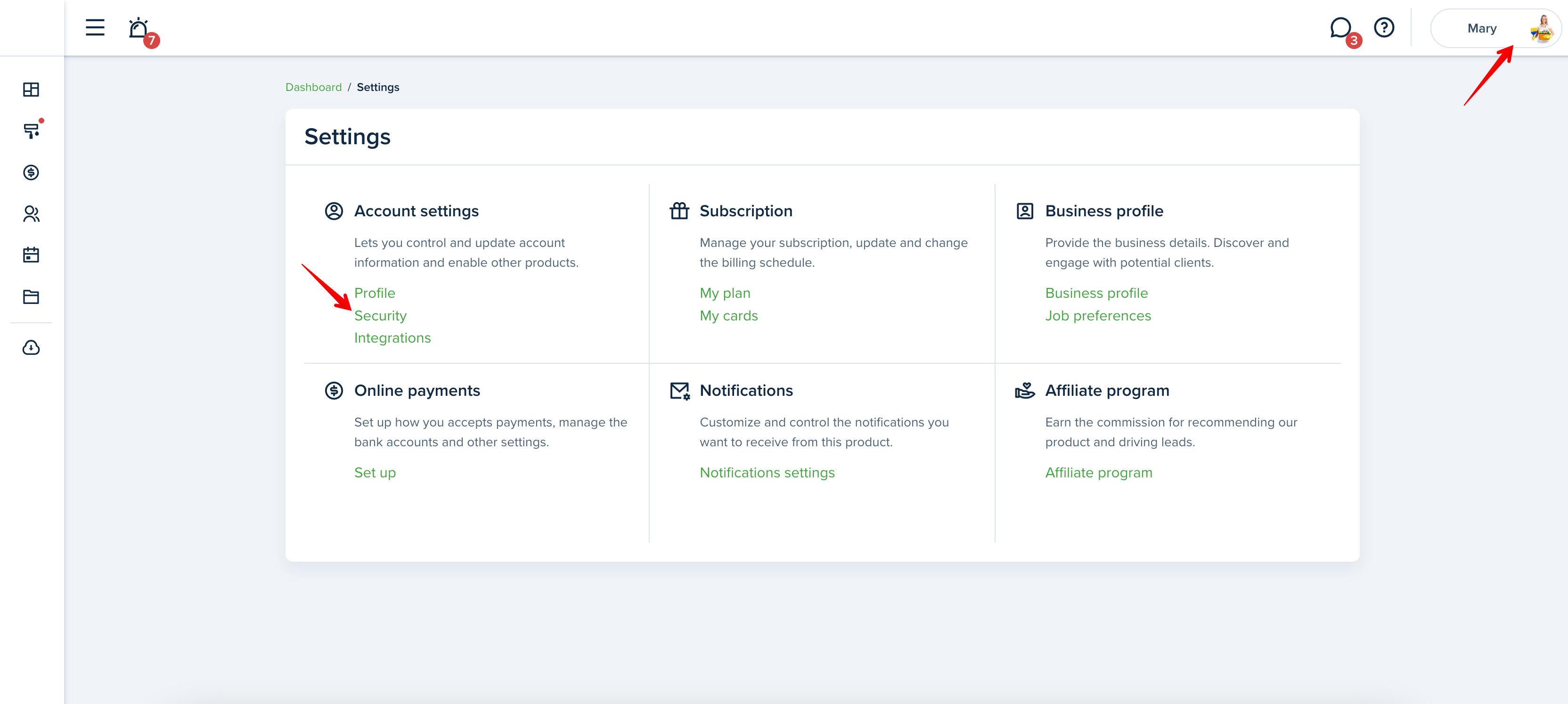The image size is (1568, 704).
Task: Click the Account settings person icon
Action: click(334, 211)
